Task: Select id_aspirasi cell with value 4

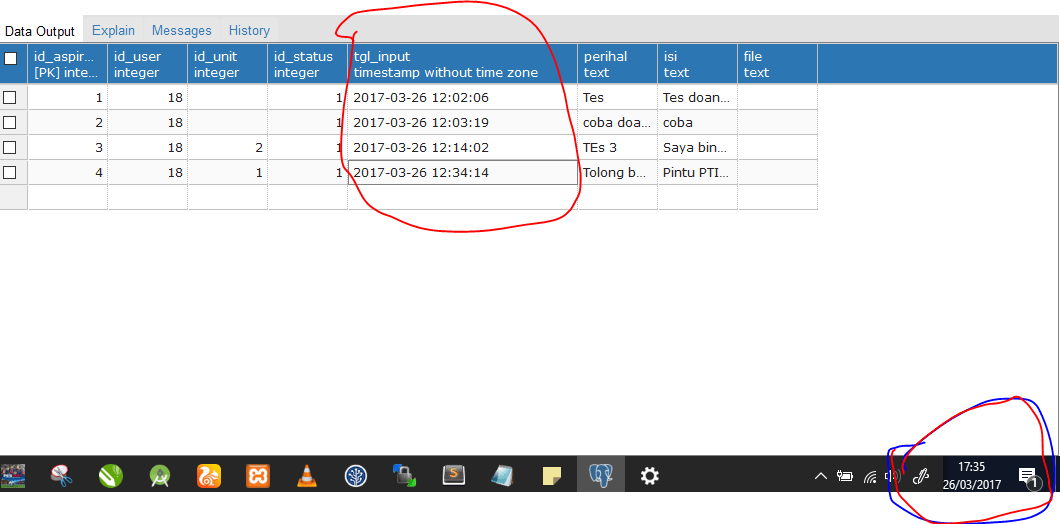Action: 68,172
